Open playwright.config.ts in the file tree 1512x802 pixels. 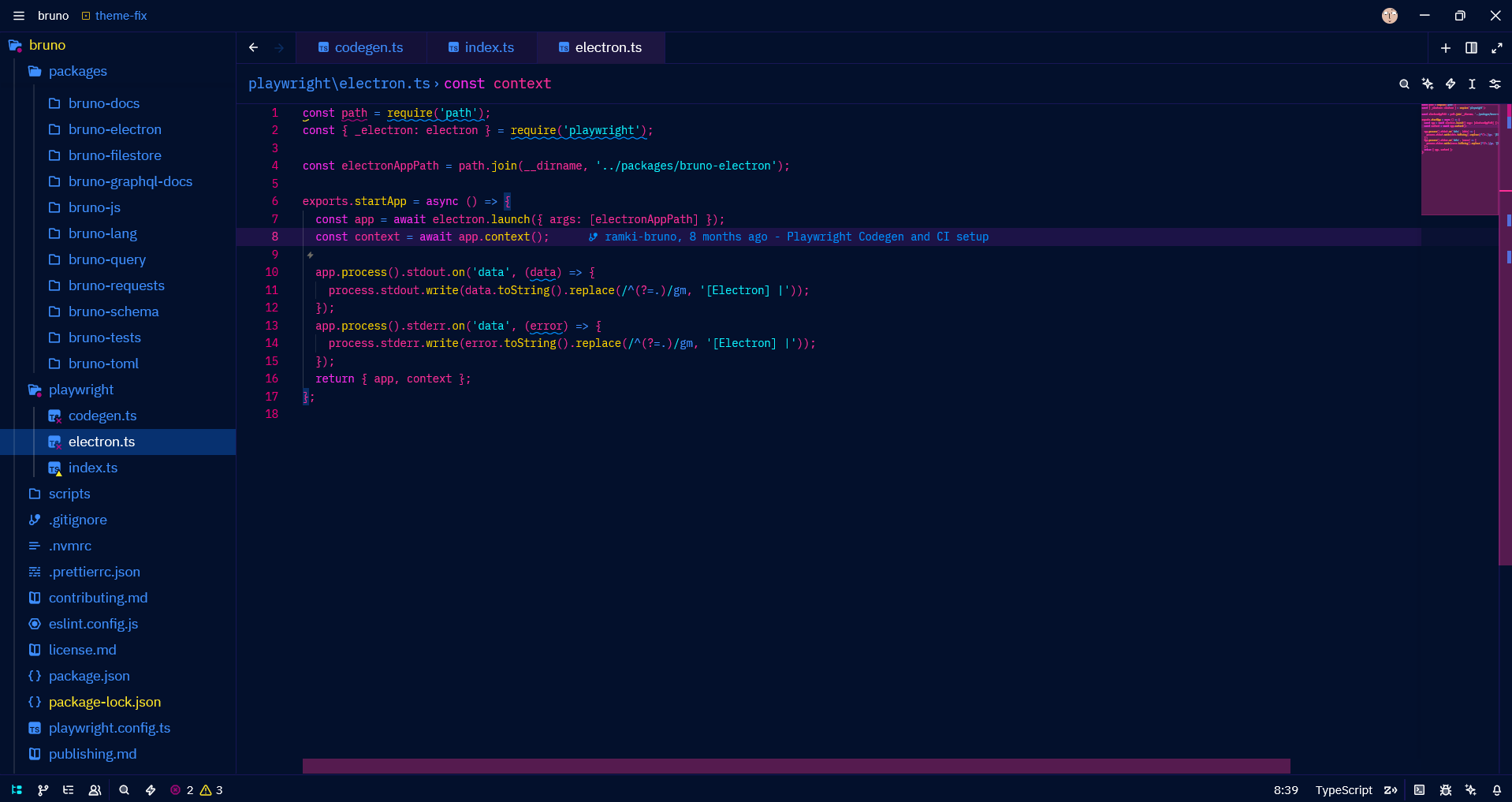tap(110, 728)
